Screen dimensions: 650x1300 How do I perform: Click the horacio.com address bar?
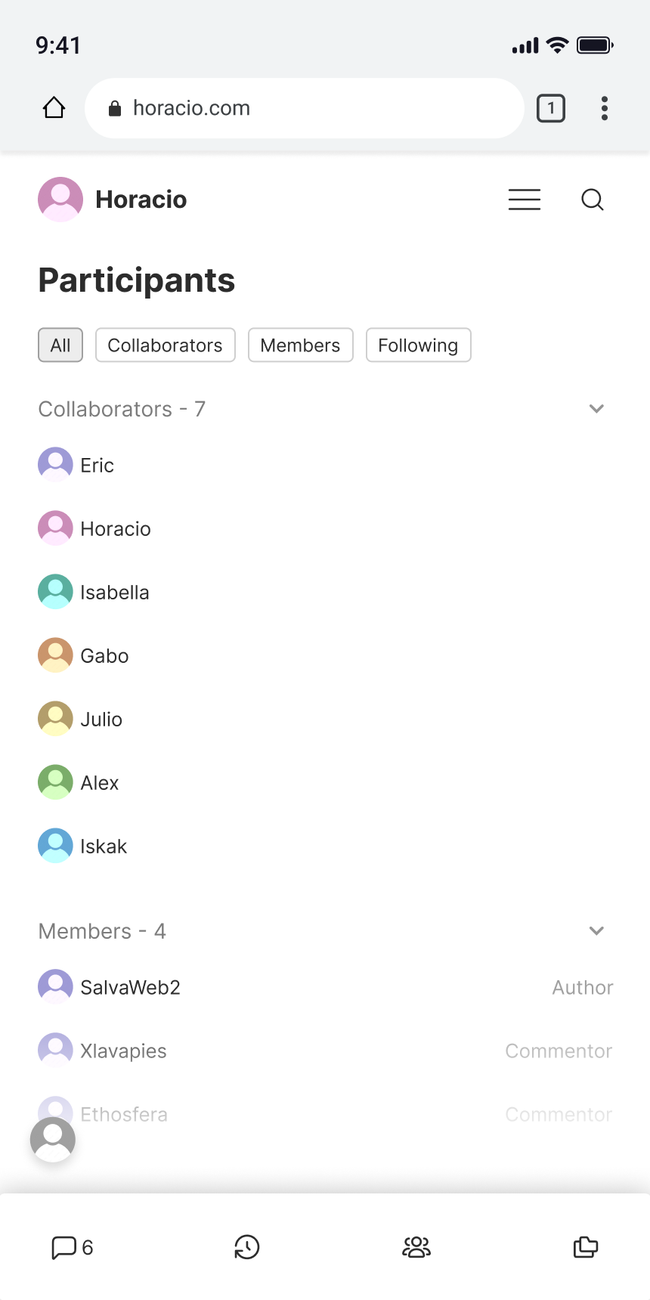[304, 108]
